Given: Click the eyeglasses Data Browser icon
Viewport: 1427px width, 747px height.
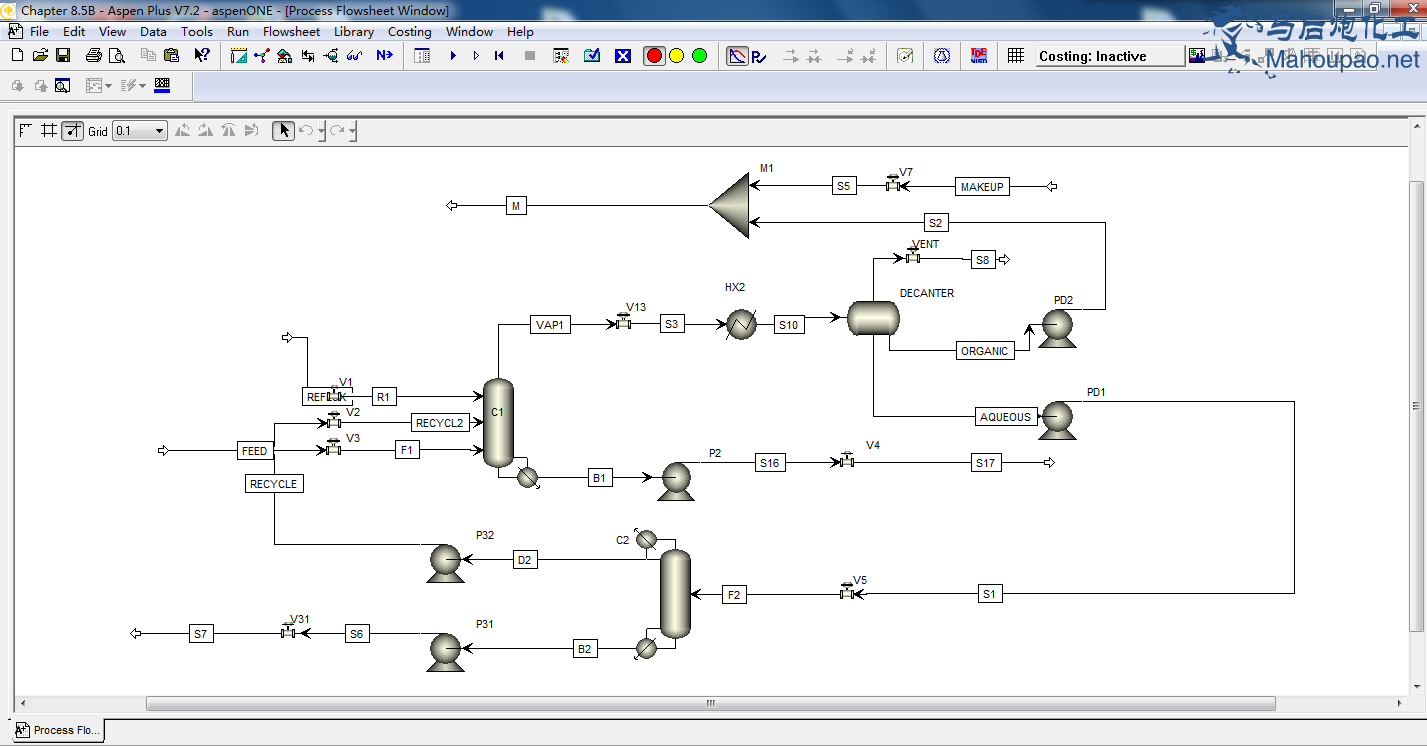Looking at the screenshot, I should 354,56.
